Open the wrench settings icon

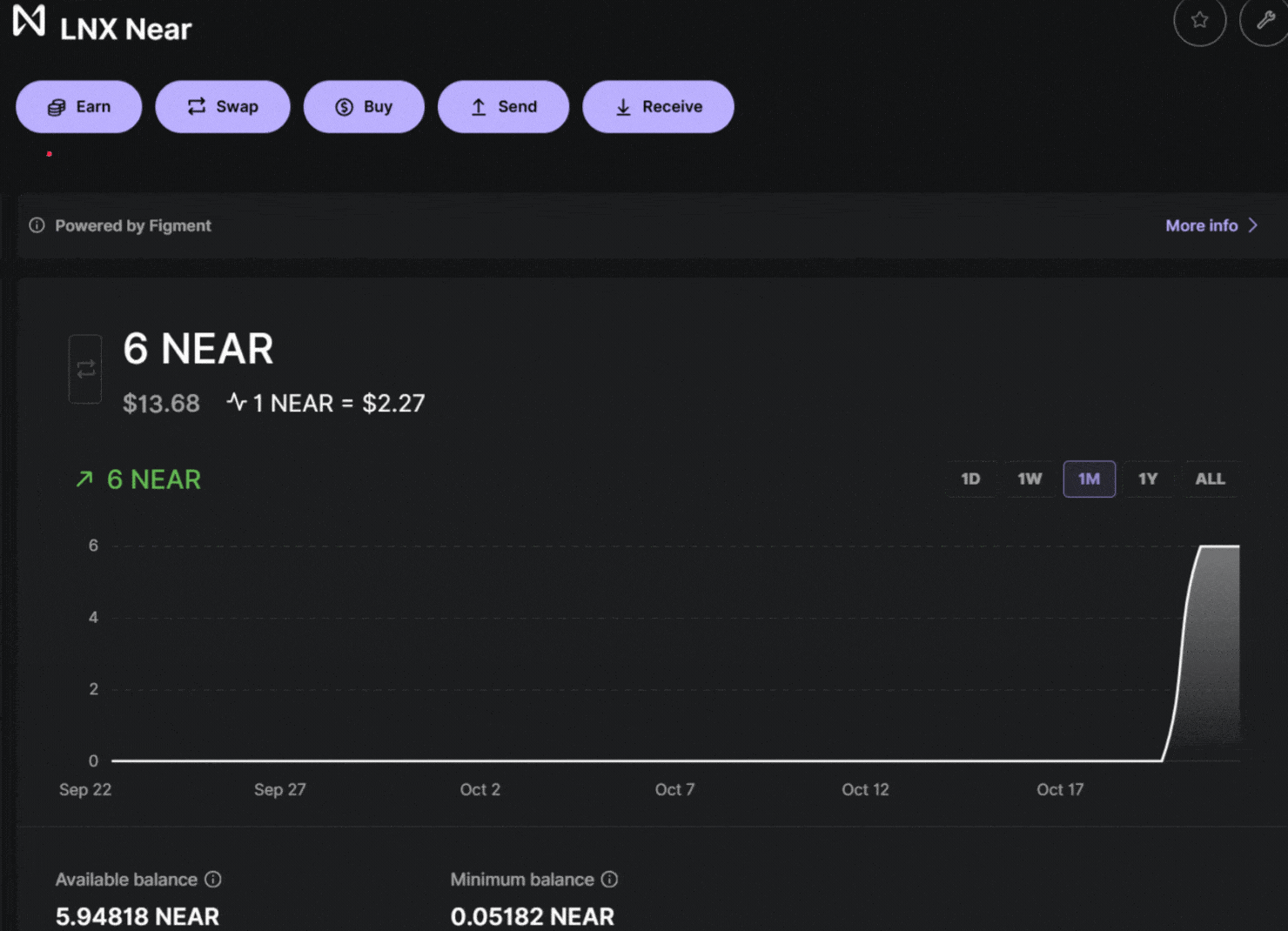(x=1265, y=20)
